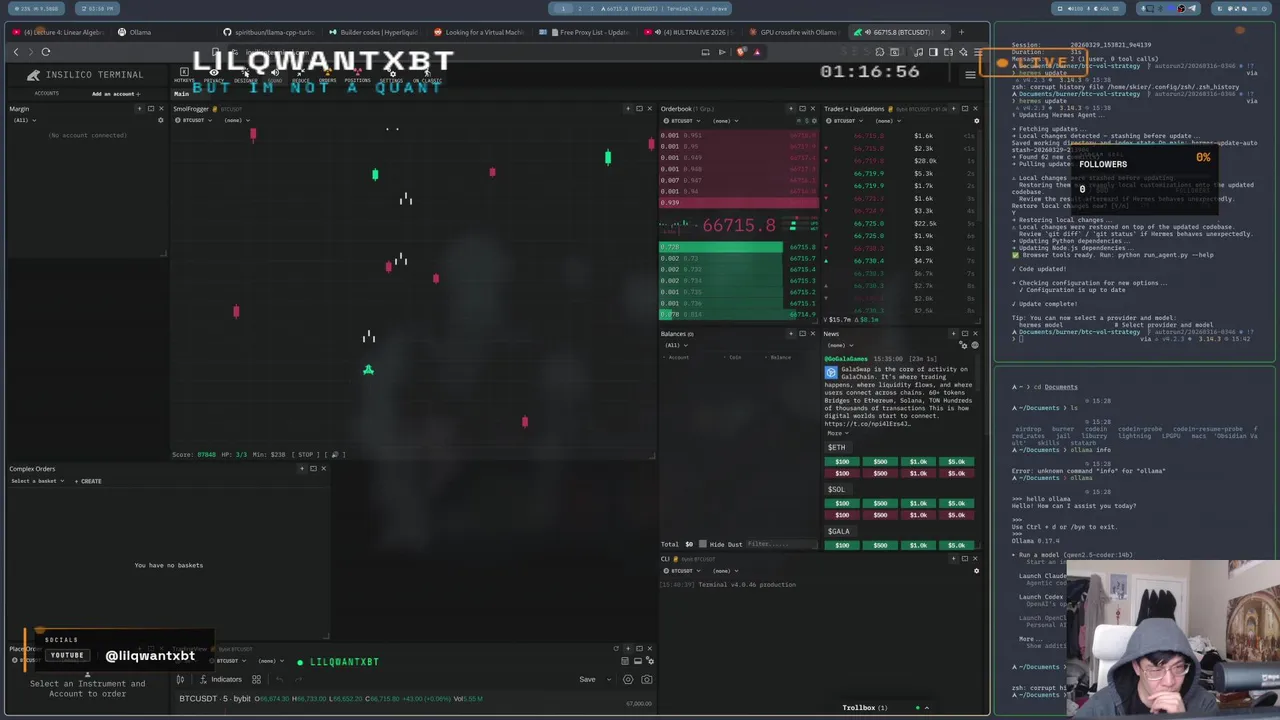This screenshot has width=1280, height=720.
Task: Click the green $500 buy button under $SOL
Action: pyautogui.click(x=880, y=503)
